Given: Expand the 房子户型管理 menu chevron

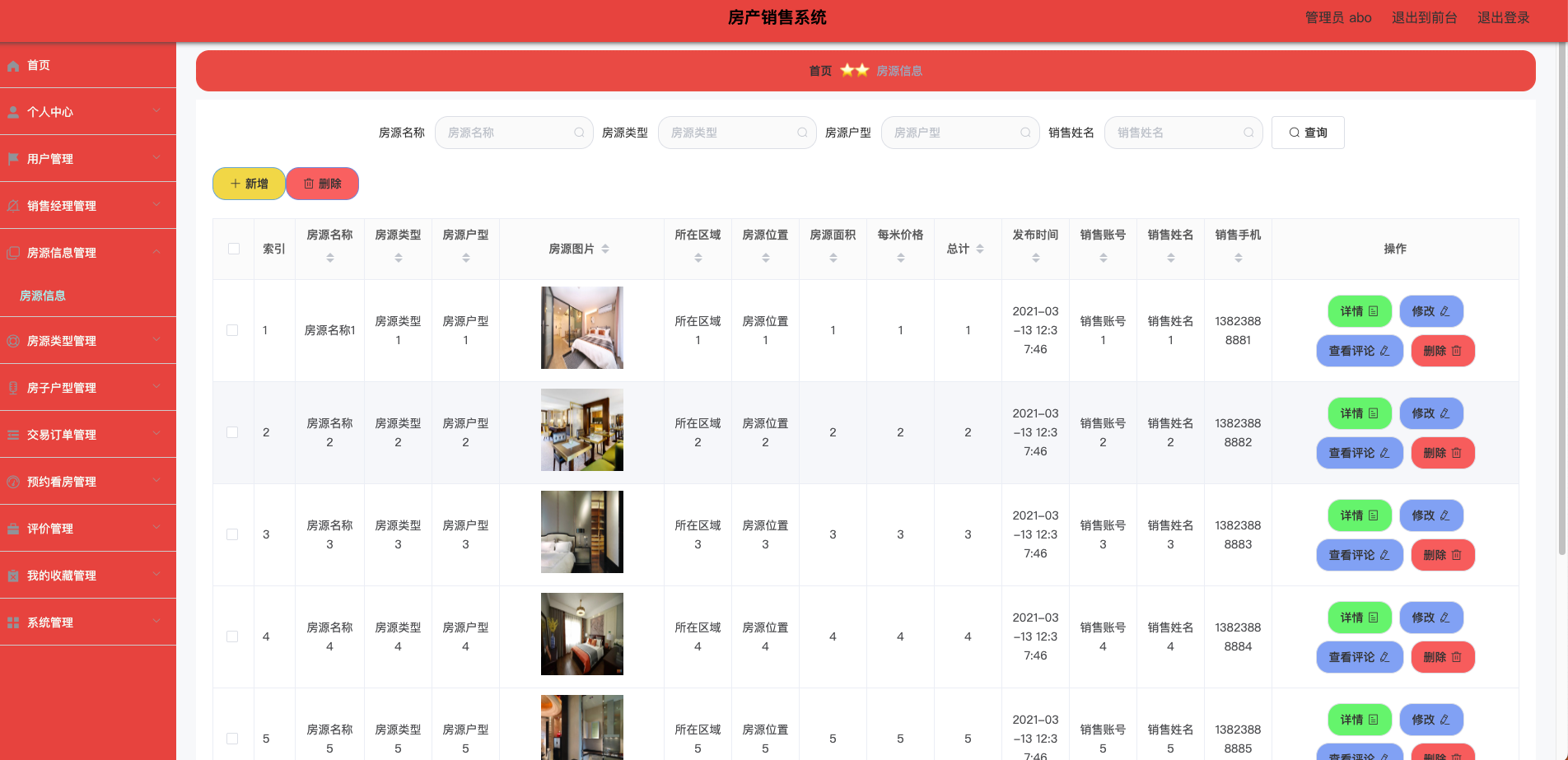Looking at the screenshot, I should click(x=156, y=386).
